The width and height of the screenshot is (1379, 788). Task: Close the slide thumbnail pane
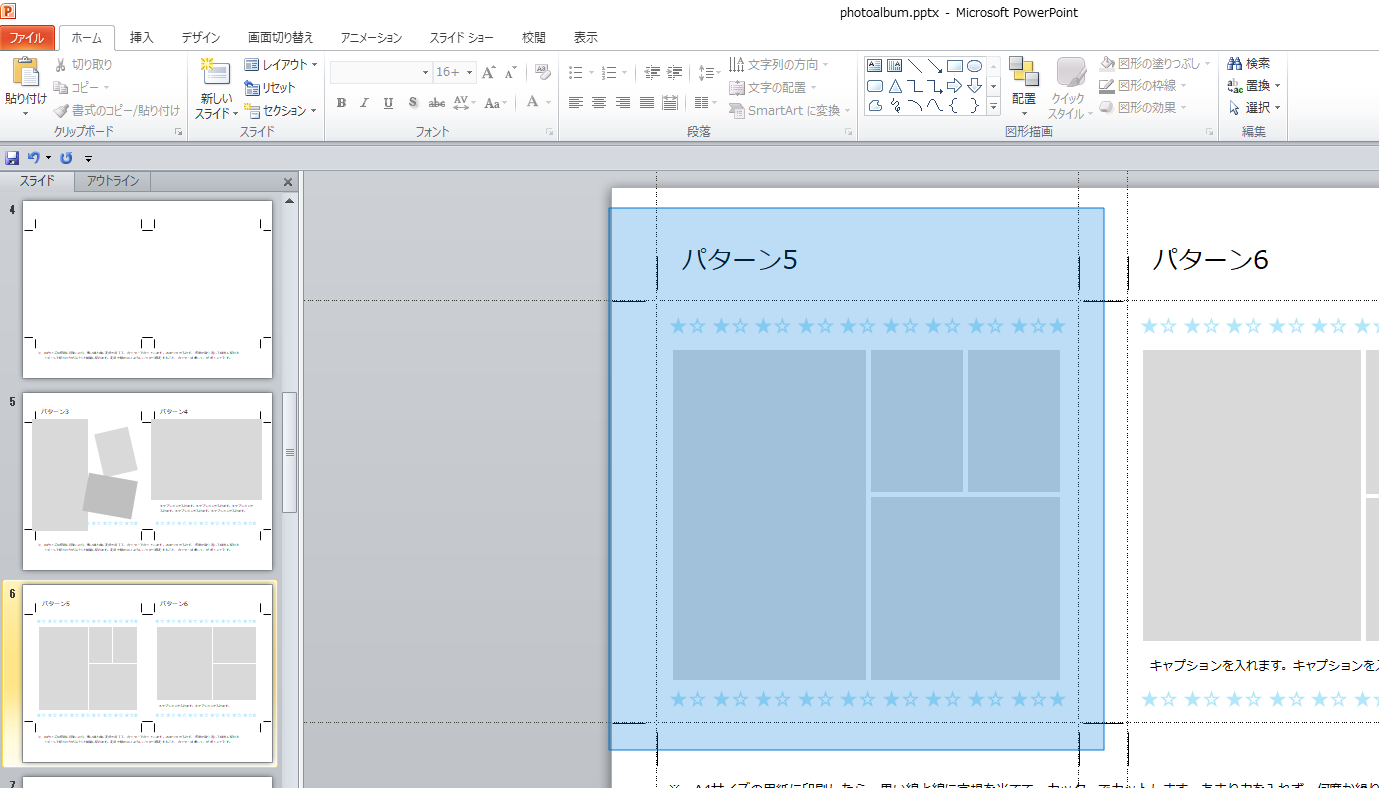[x=288, y=182]
